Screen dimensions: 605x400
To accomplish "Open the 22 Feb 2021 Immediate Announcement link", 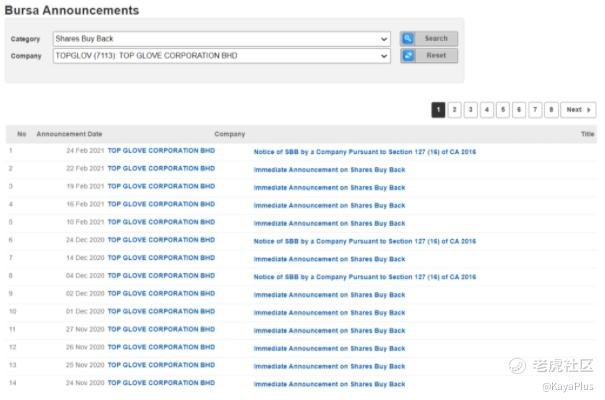I will [330, 170].
